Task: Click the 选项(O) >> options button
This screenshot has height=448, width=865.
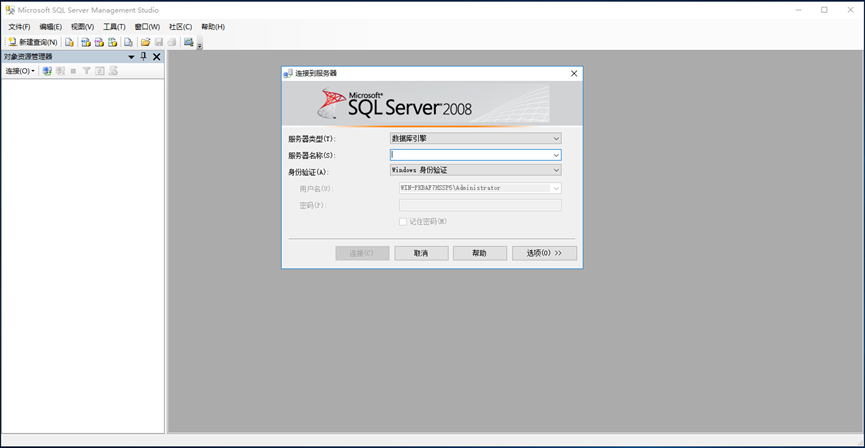Action: [x=544, y=253]
